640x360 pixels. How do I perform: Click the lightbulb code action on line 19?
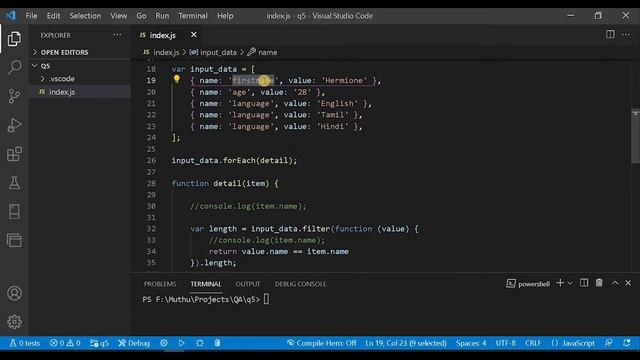177,79
